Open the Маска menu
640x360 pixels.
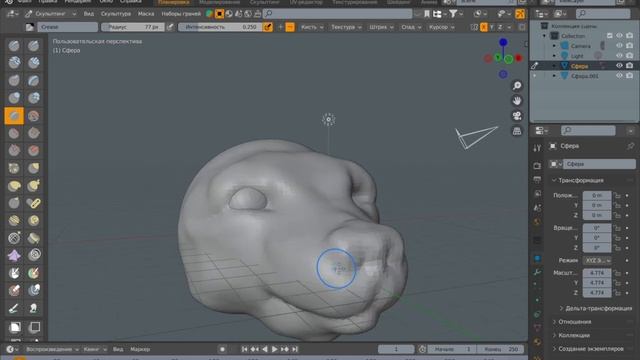point(146,14)
